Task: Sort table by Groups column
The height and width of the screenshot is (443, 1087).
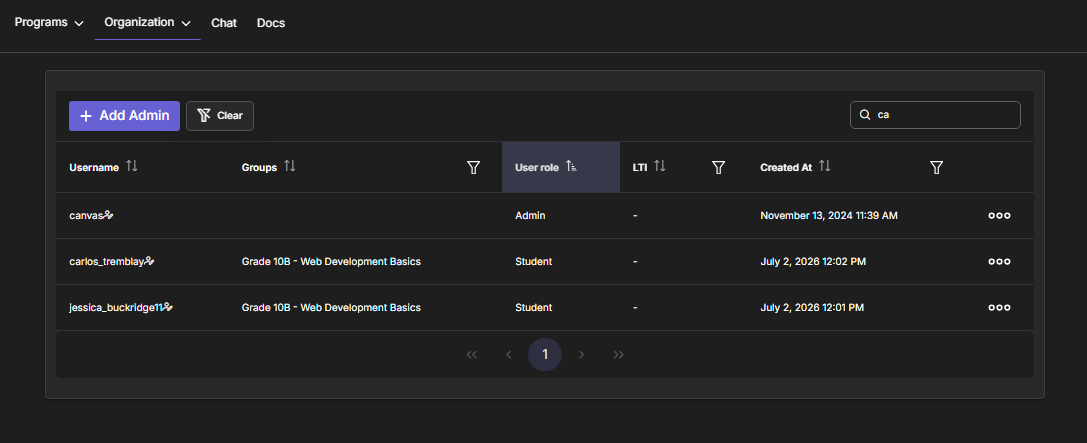Action: (x=290, y=166)
